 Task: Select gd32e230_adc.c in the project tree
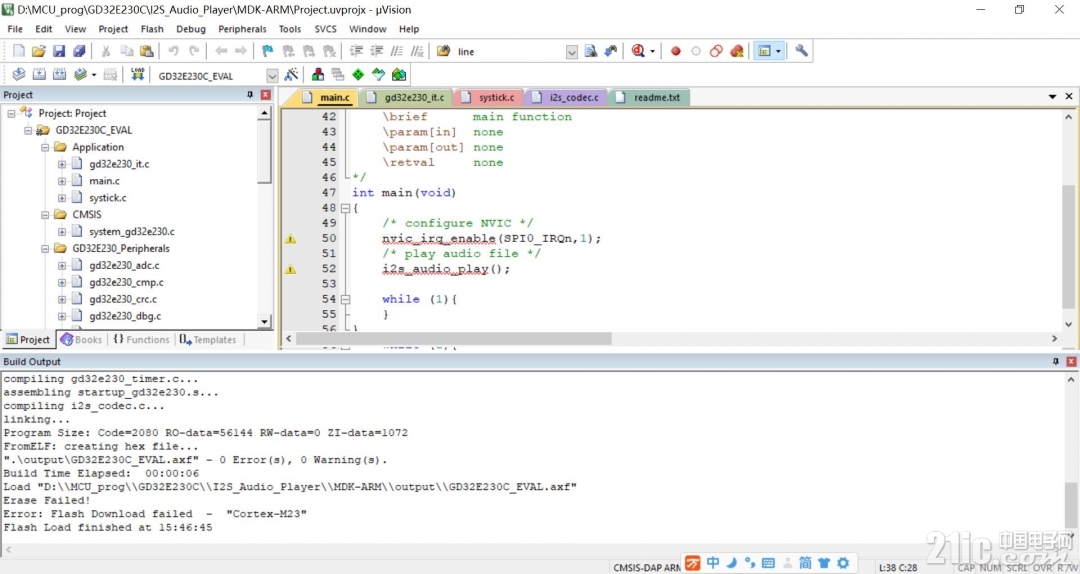click(x=125, y=265)
